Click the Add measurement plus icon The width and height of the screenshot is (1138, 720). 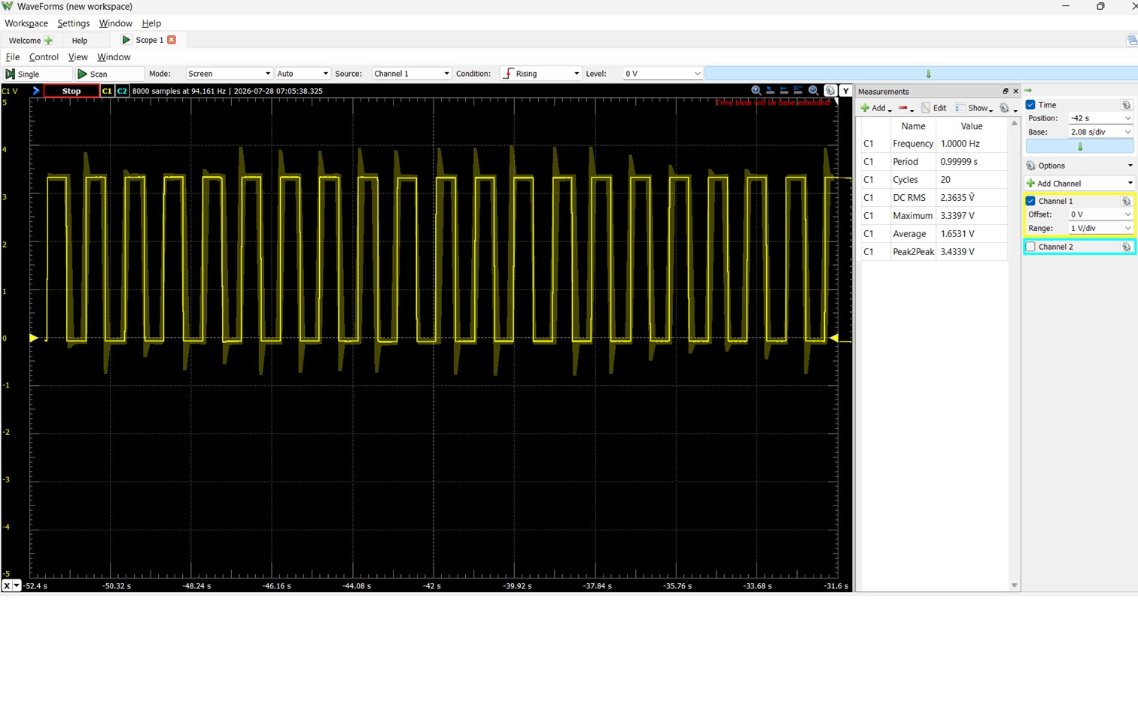click(865, 108)
